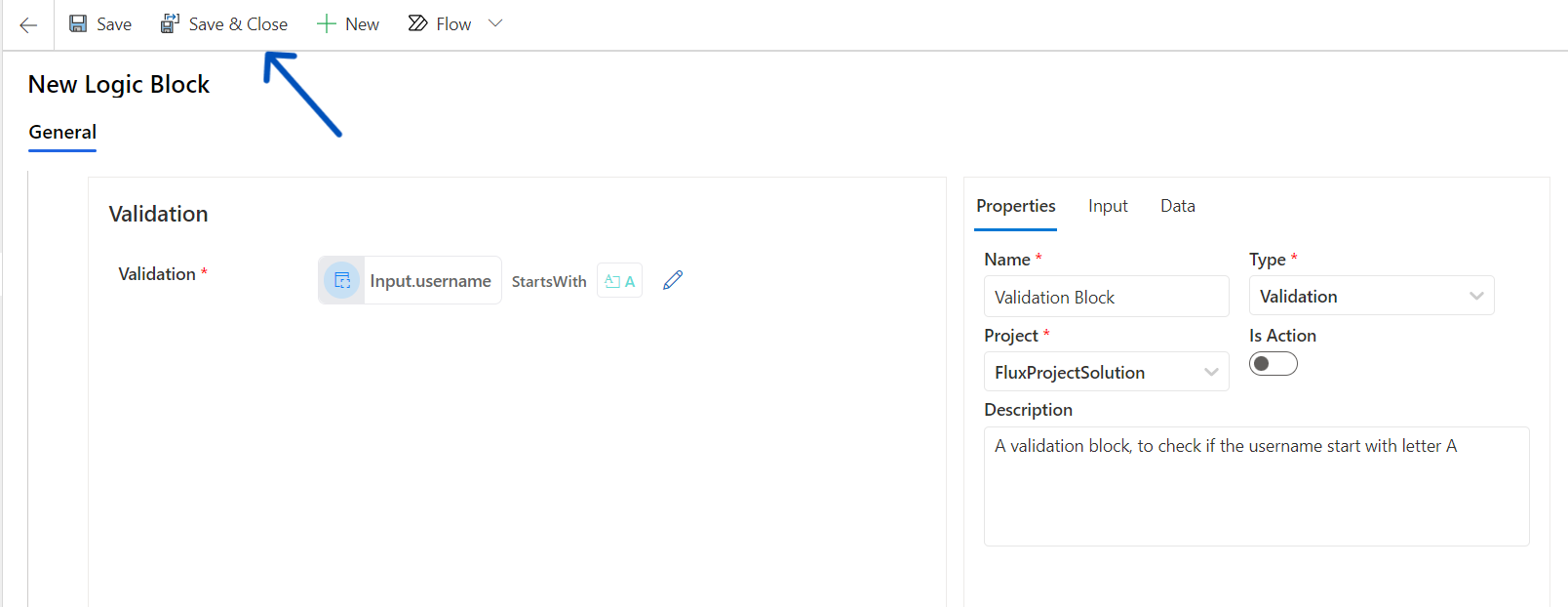This screenshot has height=607, width=1568.
Task: Select the General tab
Action: [x=62, y=133]
